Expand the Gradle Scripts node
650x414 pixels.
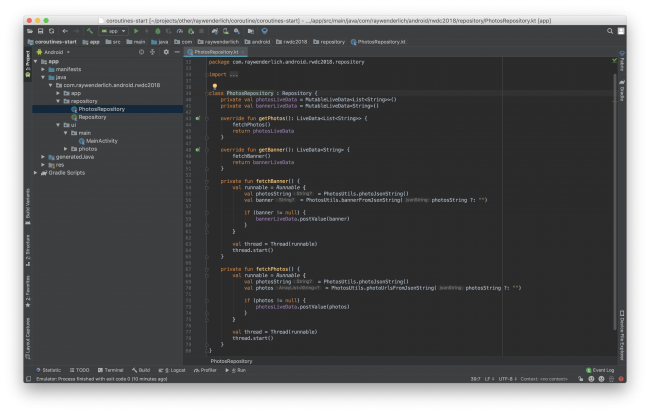click(x=36, y=173)
